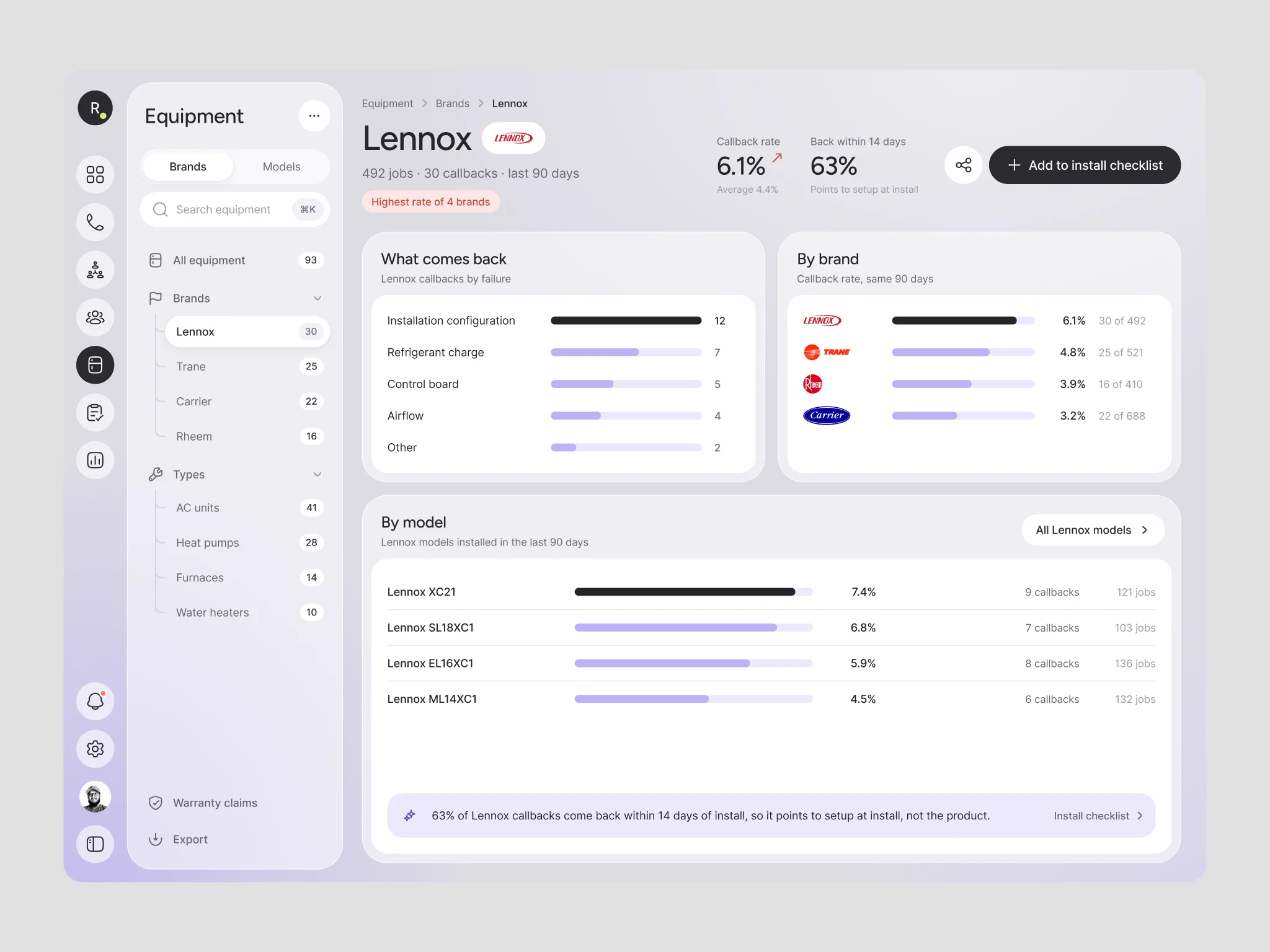The image size is (1270, 952).
Task: Open Warranty claims
Action: tap(215, 803)
